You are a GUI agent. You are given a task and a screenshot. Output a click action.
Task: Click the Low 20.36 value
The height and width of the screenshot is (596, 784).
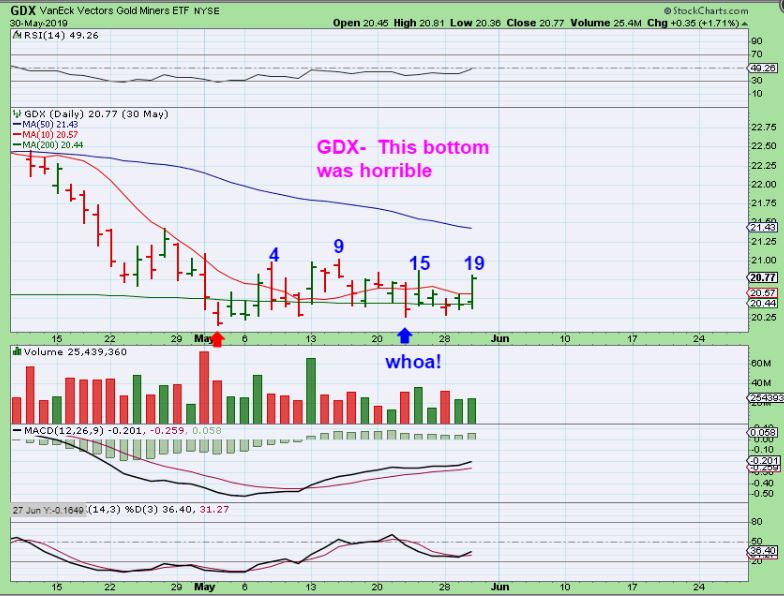pyautogui.click(x=475, y=23)
